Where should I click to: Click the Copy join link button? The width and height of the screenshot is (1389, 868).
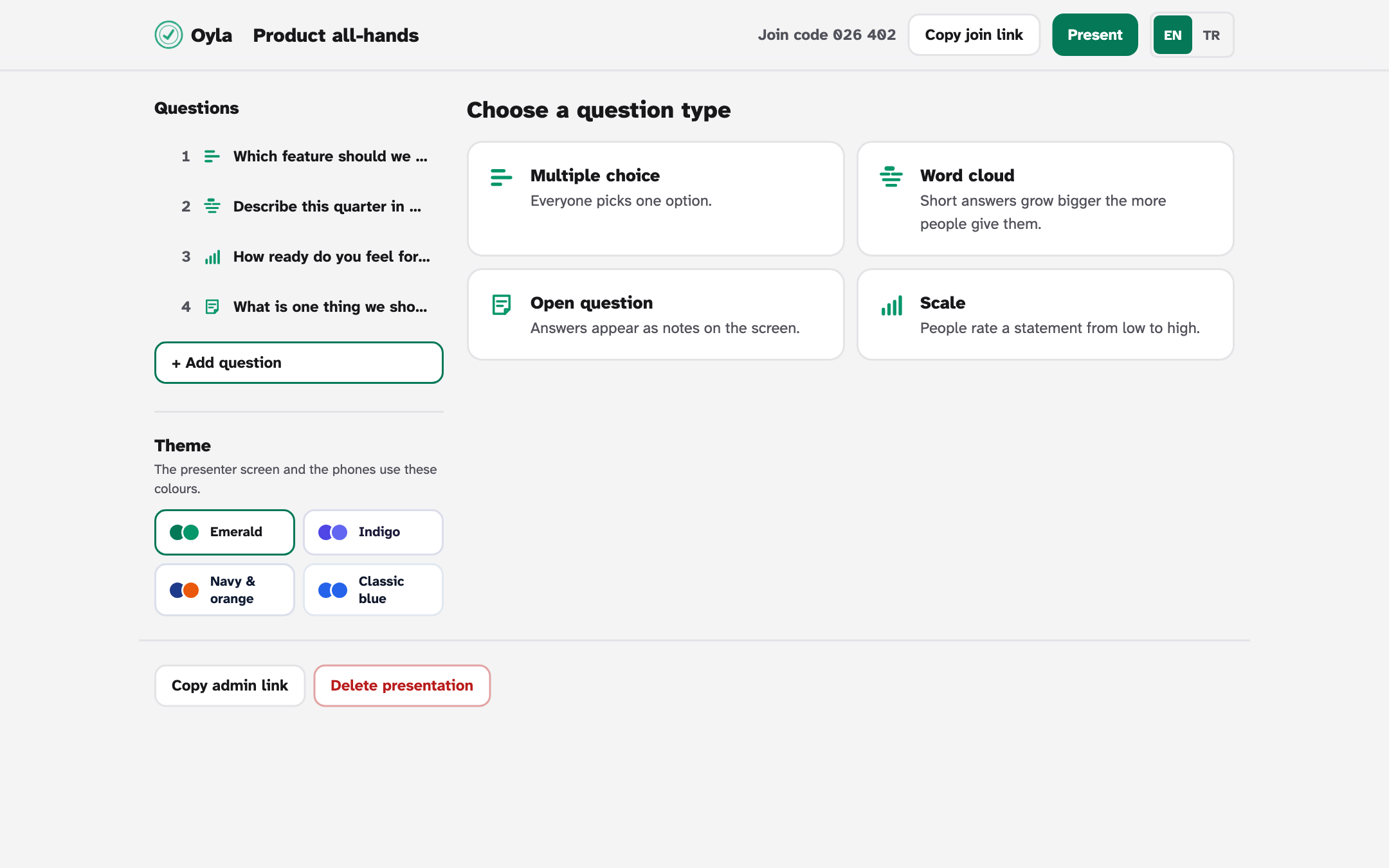[x=974, y=35]
